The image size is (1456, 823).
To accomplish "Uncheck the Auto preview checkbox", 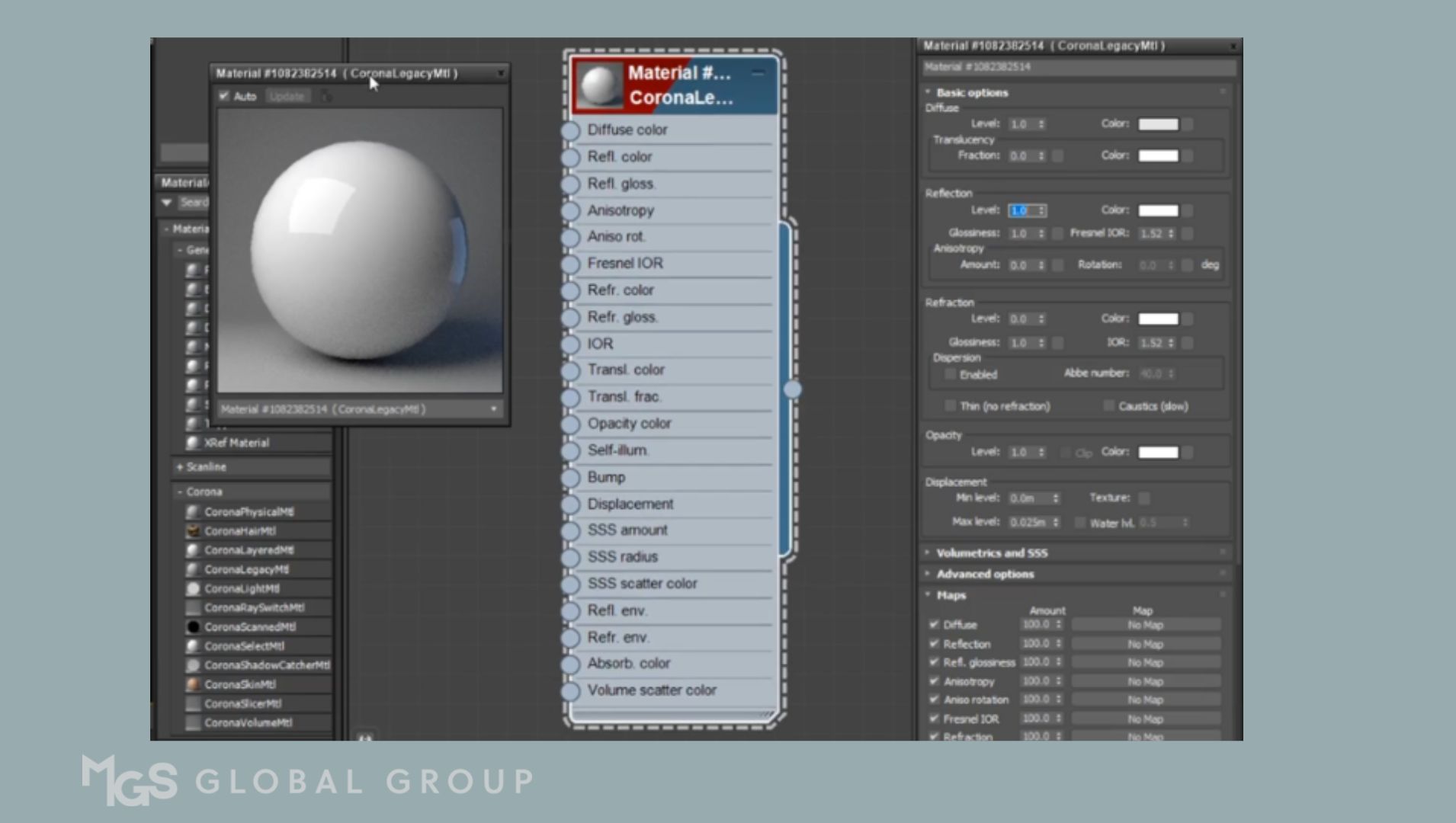I will pyautogui.click(x=224, y=96).
